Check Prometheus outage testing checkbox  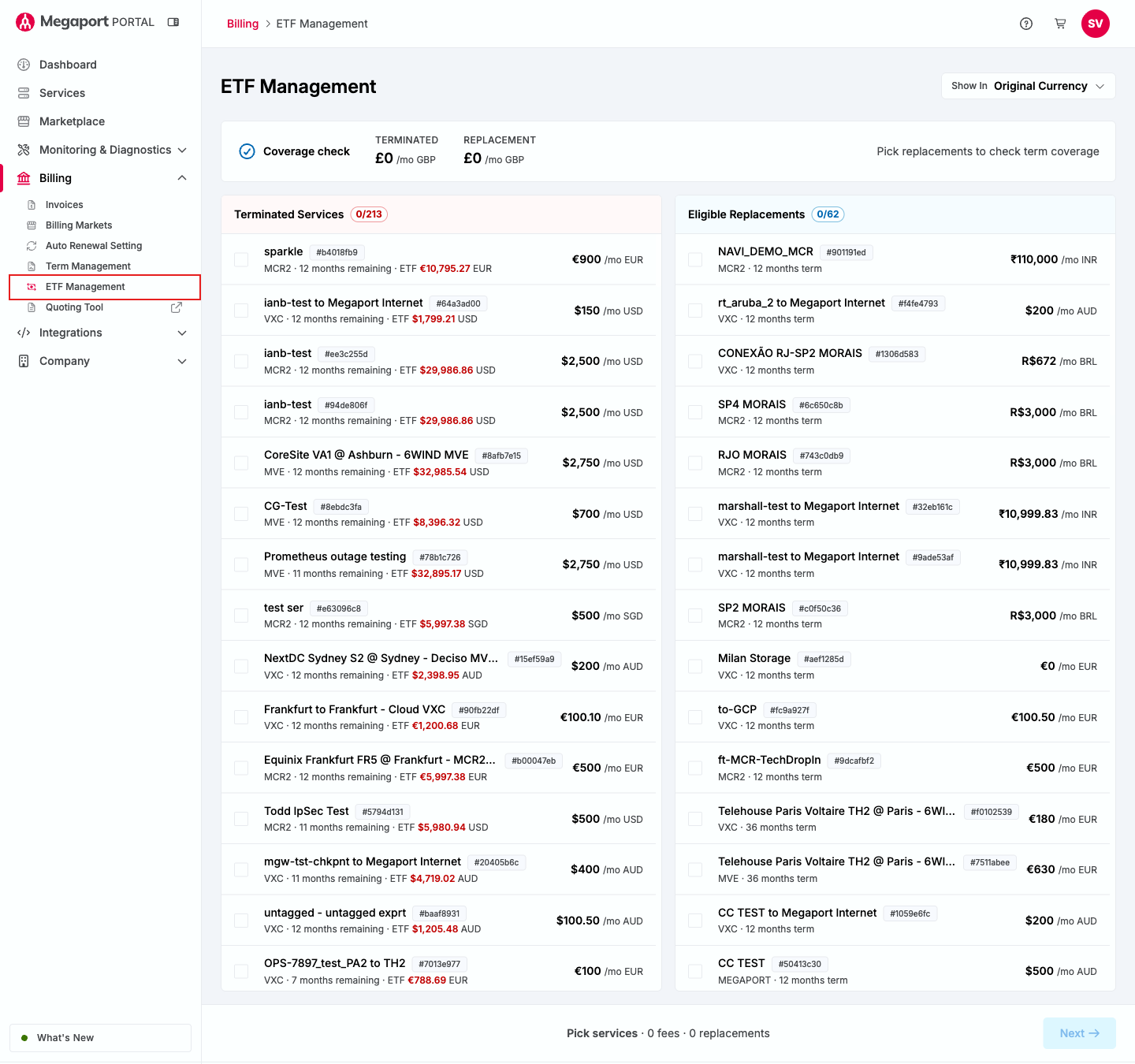click(241, 564)
